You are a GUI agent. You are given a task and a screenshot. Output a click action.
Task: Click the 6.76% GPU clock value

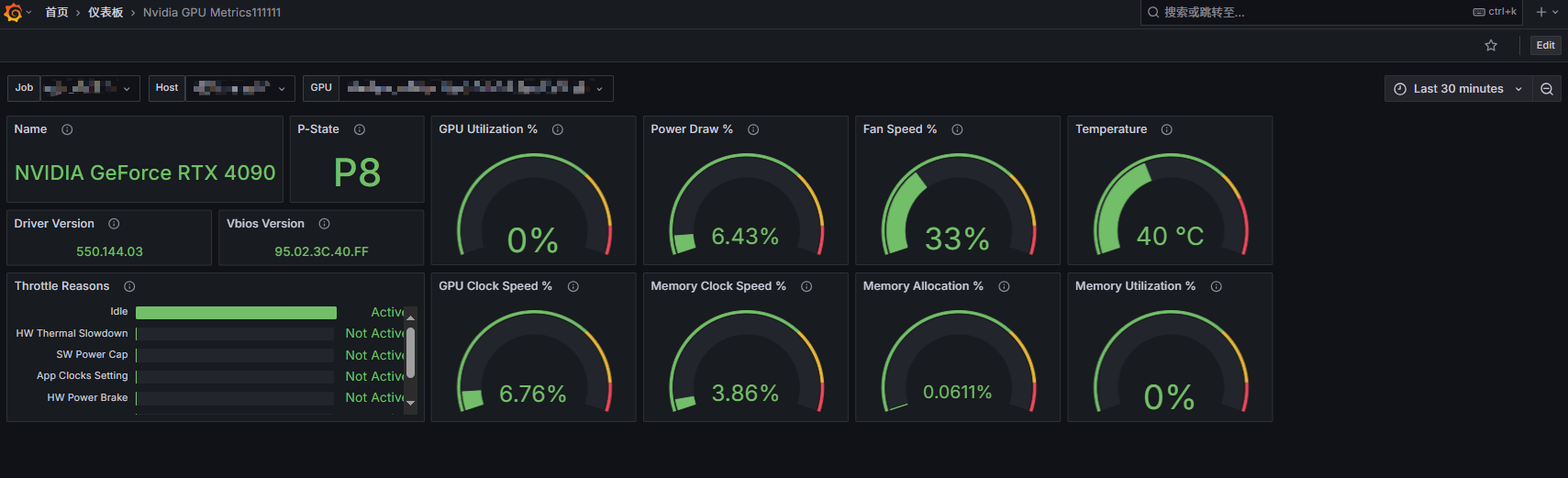click(533, 395)
